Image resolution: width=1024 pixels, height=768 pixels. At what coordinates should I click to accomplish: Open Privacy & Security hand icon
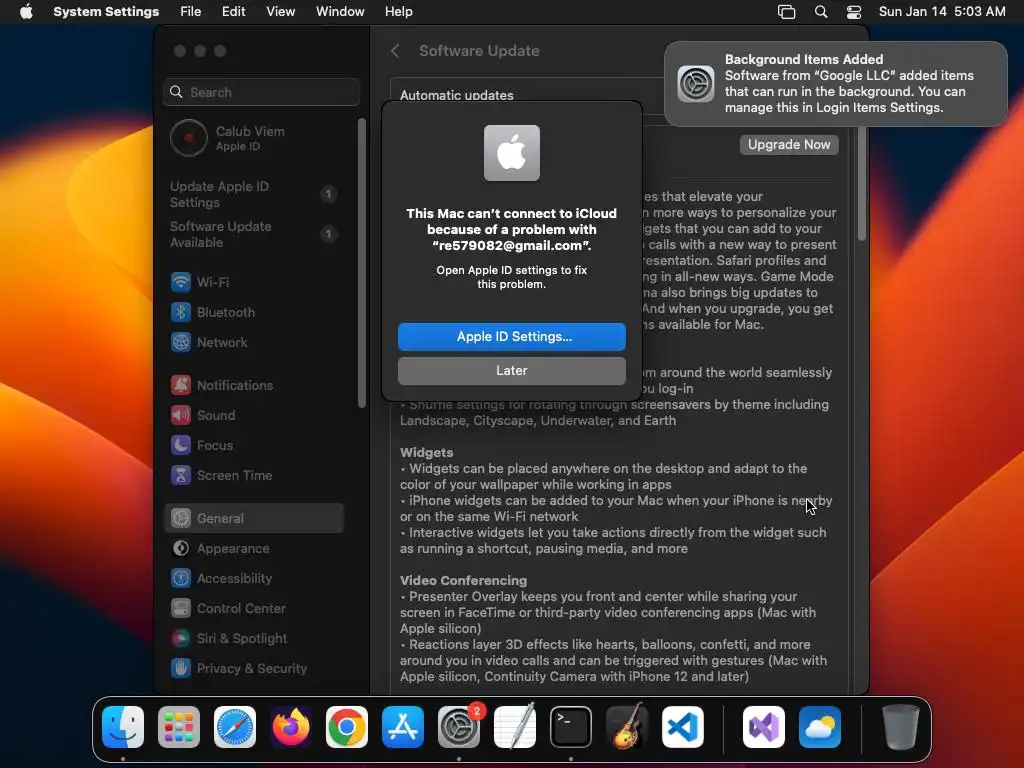click(x=181, y=669)
